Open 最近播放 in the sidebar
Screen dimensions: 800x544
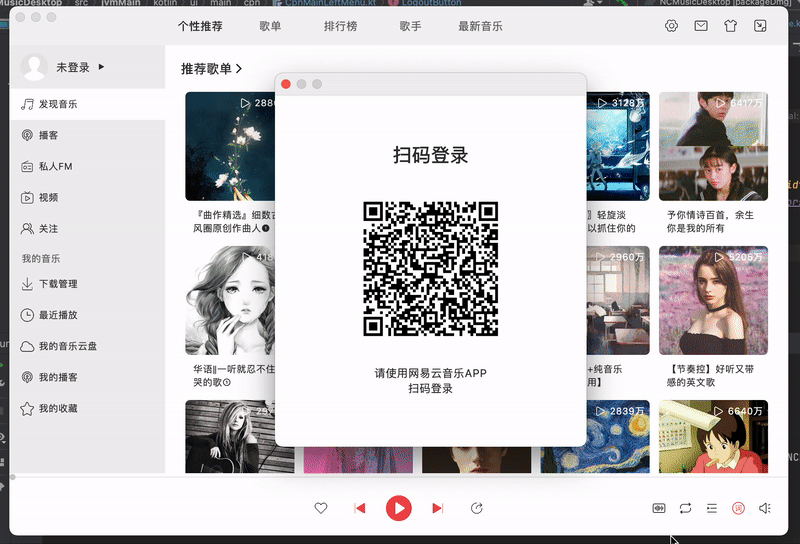(x=87, y=315)
